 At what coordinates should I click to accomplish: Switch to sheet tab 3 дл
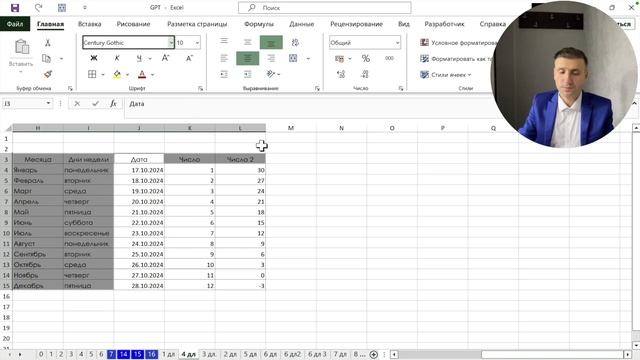(209, 354)
